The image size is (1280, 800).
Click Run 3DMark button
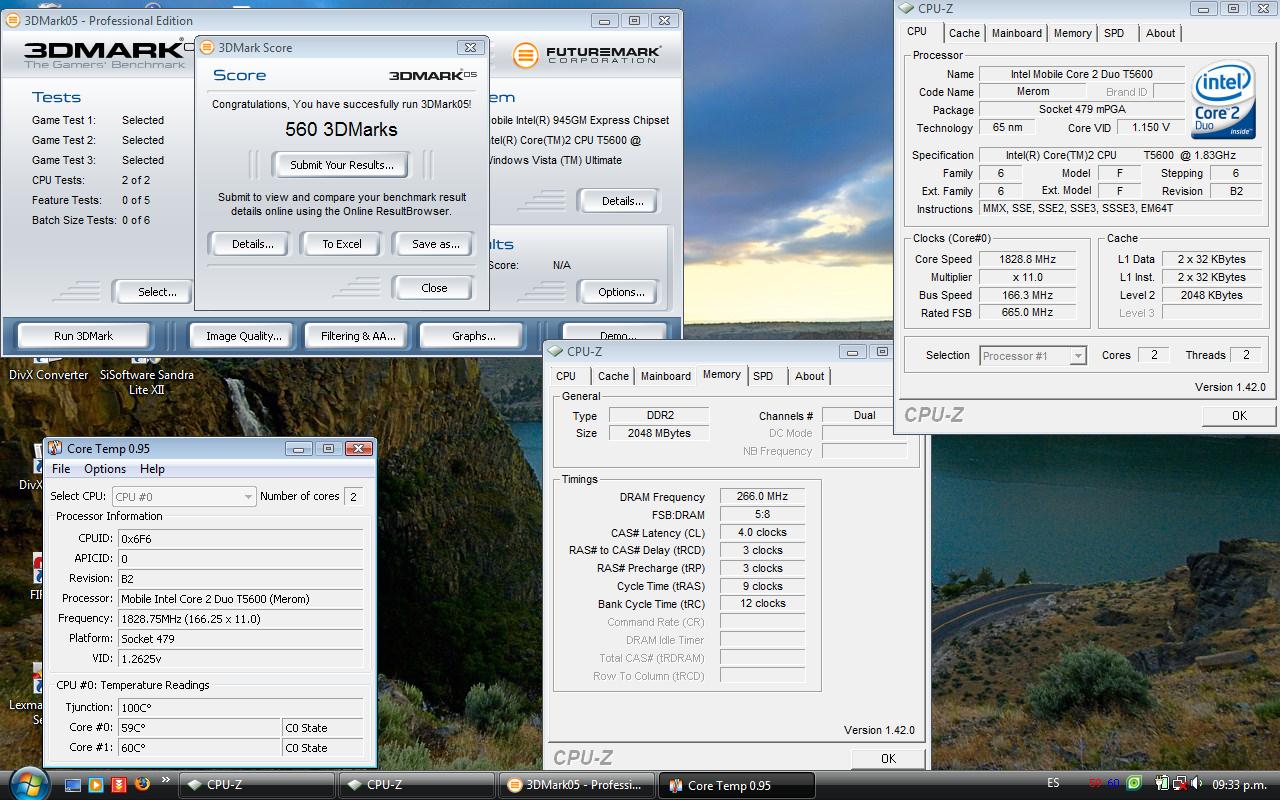click(x=83, y=336)
